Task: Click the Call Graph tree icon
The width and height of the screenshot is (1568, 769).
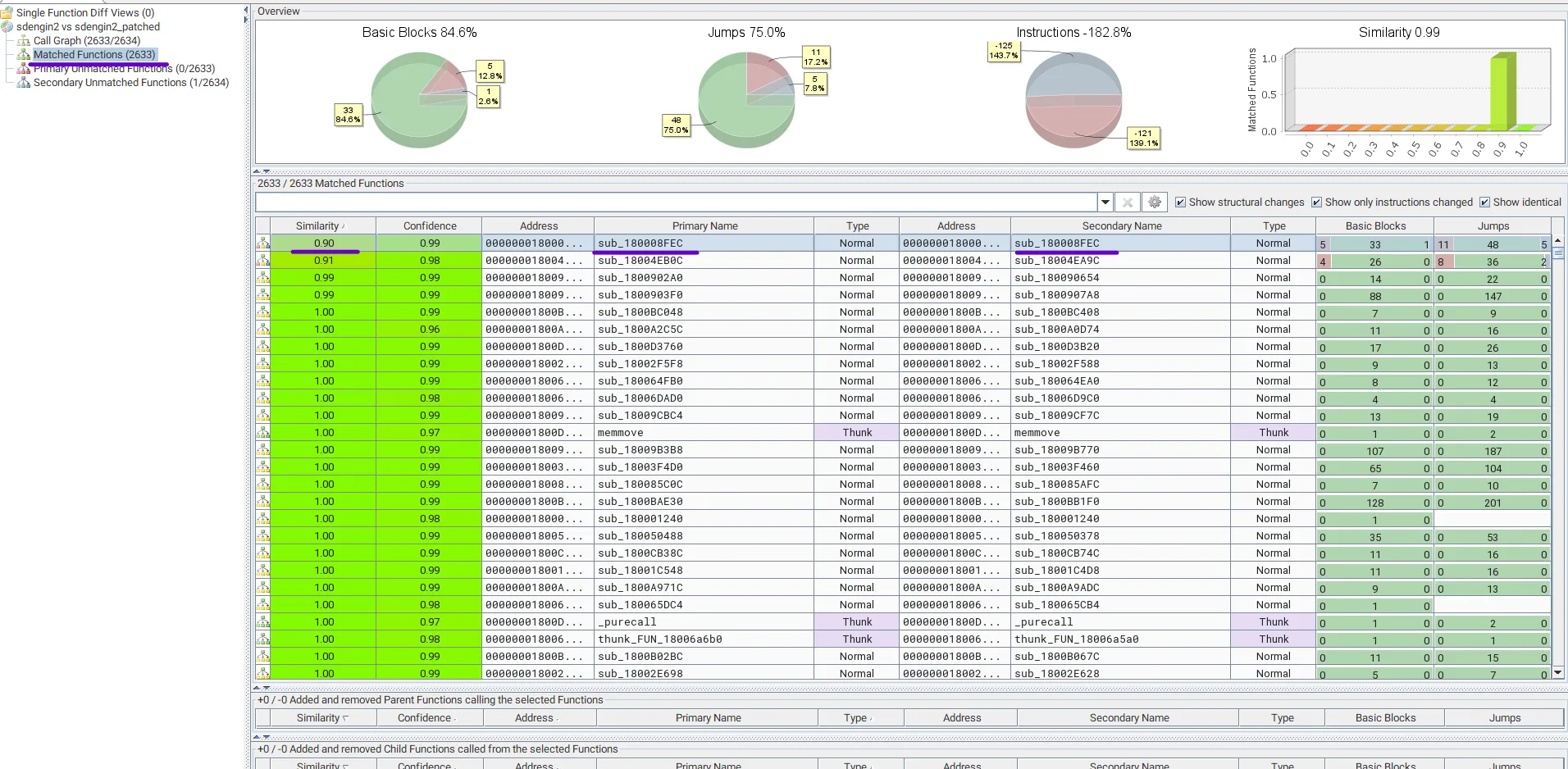Action: pos(24,41)
